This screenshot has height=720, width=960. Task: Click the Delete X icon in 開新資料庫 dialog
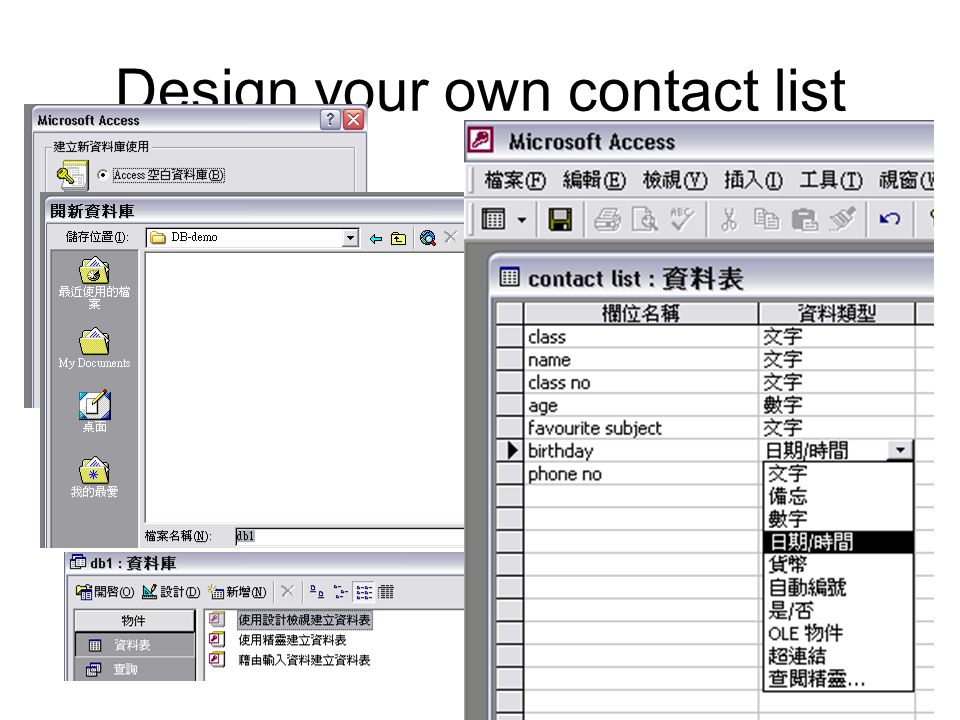(451, 237)
